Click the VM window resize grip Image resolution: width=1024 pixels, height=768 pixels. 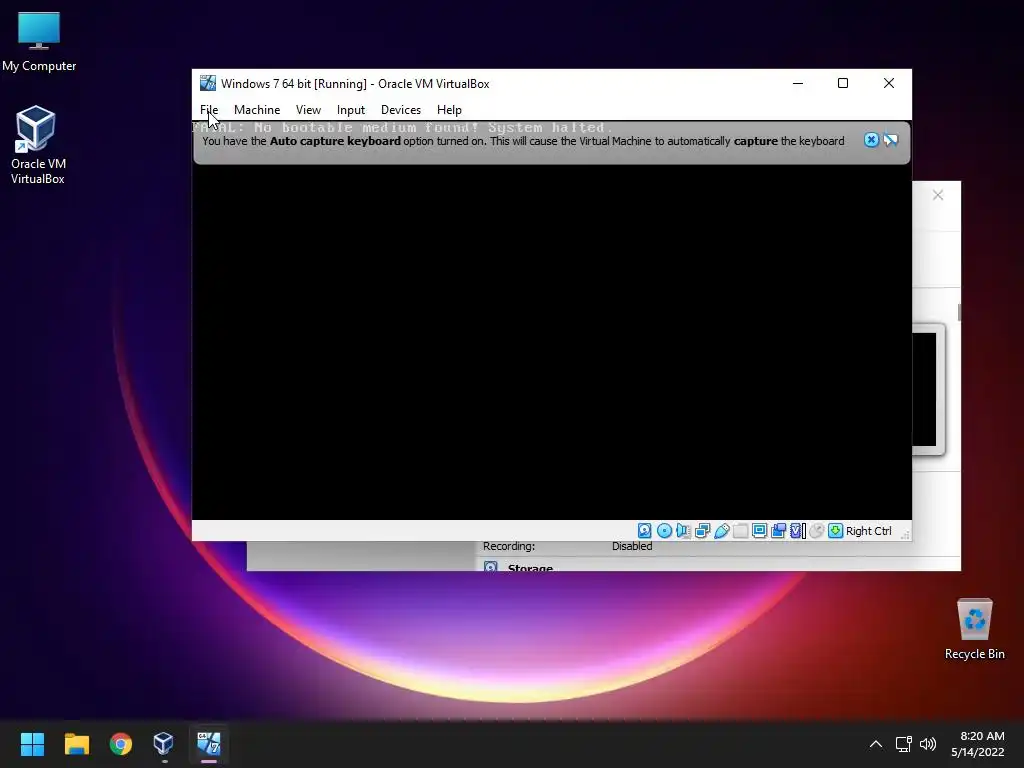pos(905,535)
